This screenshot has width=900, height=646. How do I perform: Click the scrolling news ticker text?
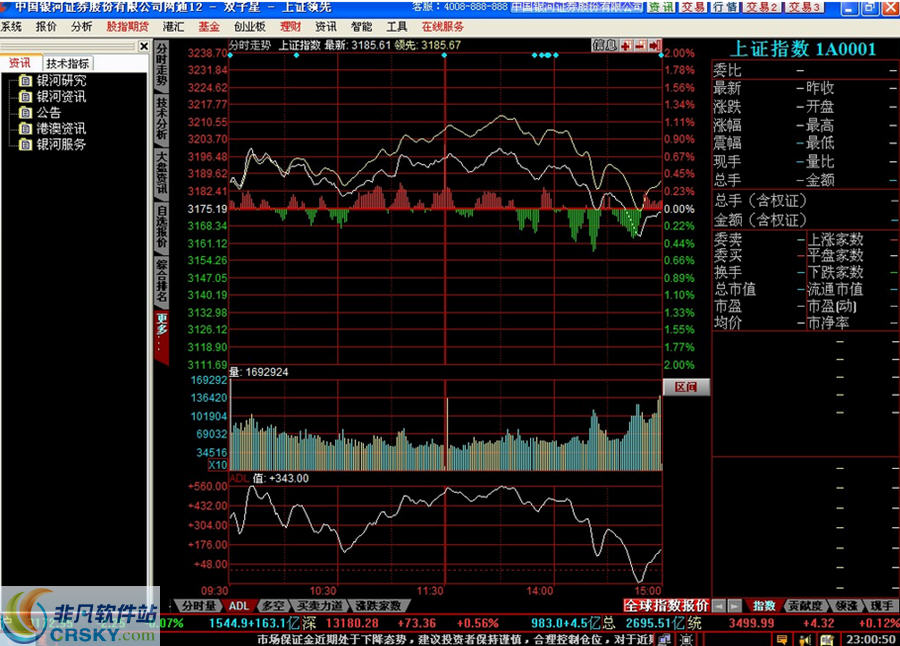tap(455, 639)
